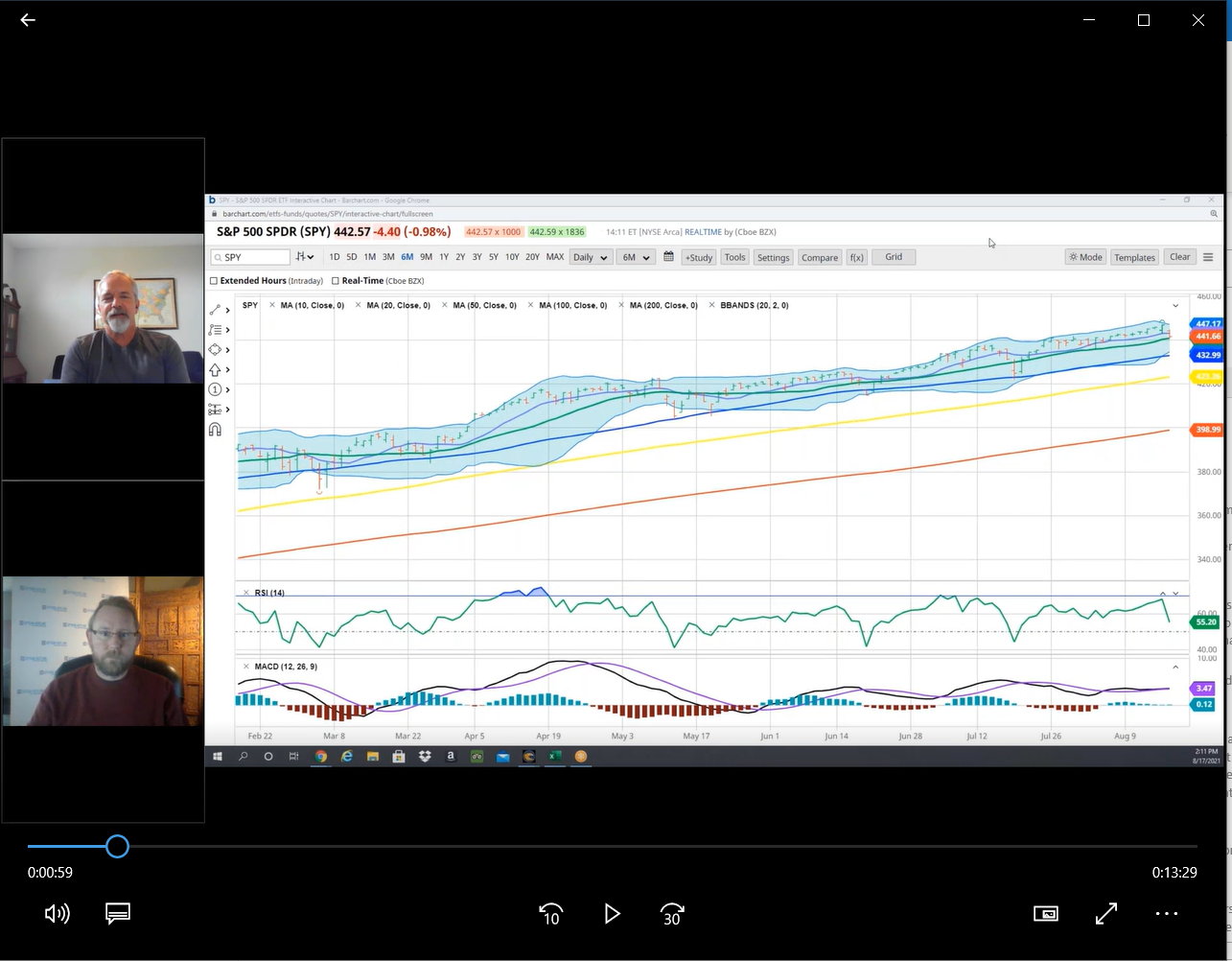Viewport: 1232px width, 961px height.
Task: Toggle the Grid button
Action: (x=894, y=257)
